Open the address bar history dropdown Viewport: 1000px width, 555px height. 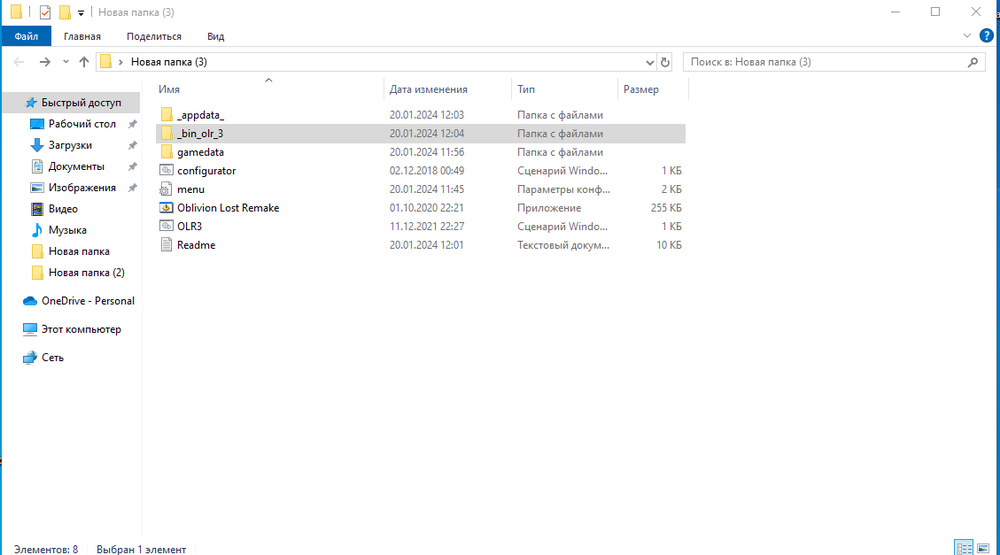pos(649,62)
